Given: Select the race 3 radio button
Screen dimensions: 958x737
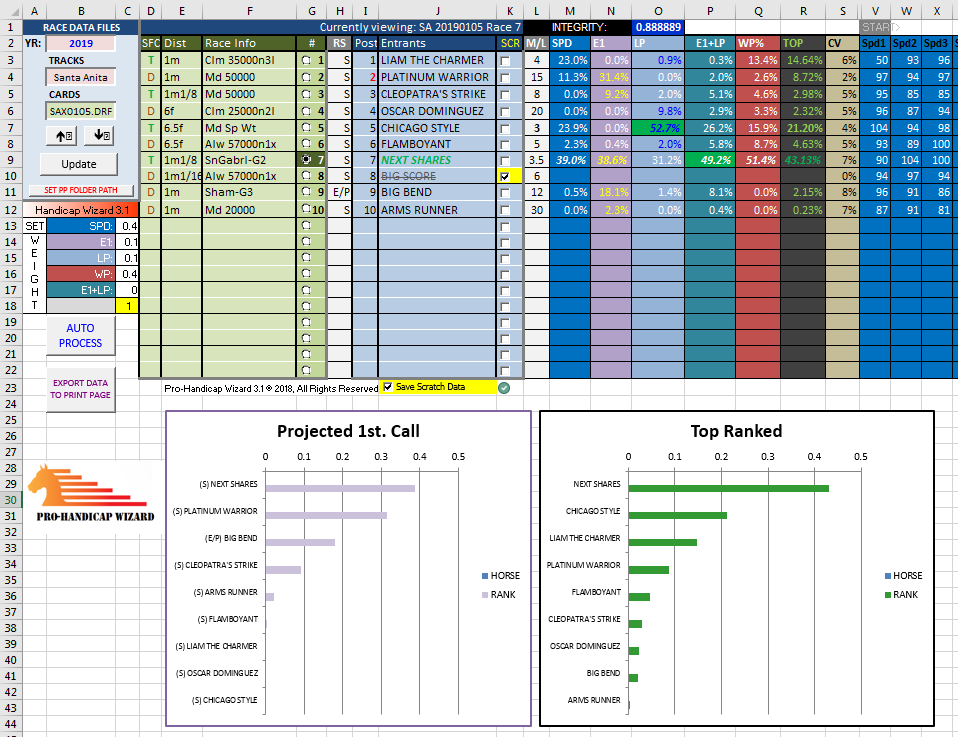Looking at the screenshot, I should coord(306,94).
